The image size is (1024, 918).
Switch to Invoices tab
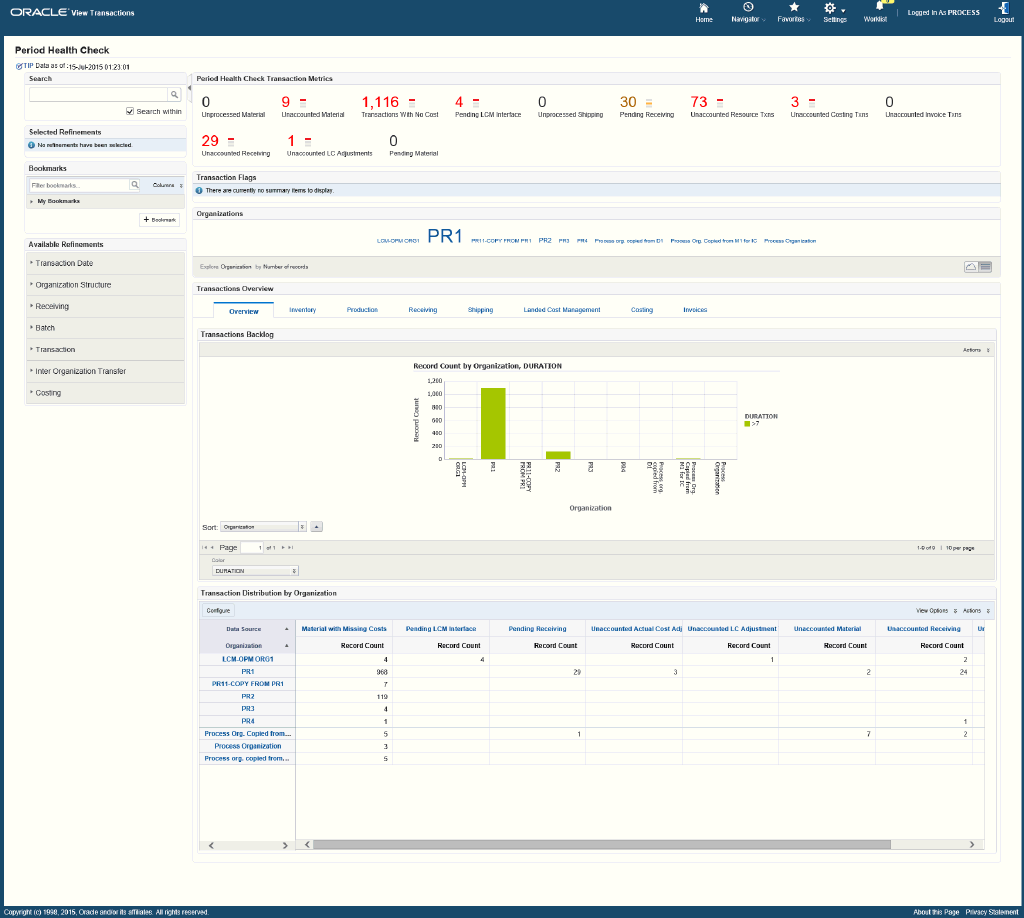pyautogui.click(x=695, y=310)
